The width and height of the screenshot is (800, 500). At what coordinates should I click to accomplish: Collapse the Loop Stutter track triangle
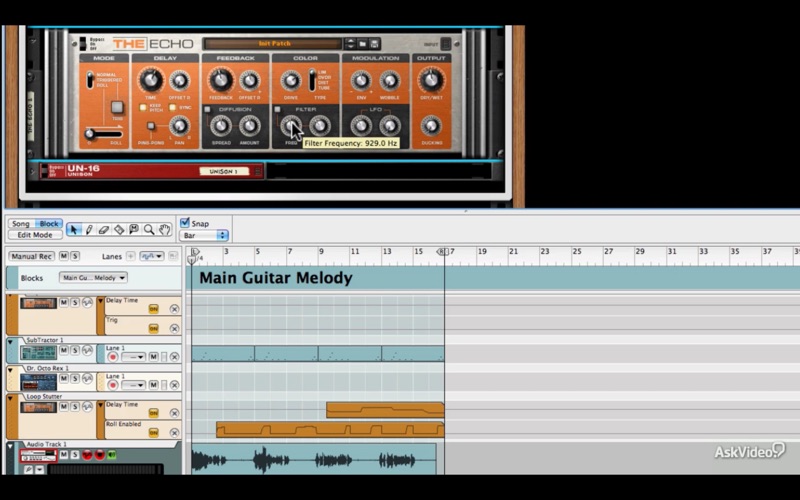click(10, 398)
